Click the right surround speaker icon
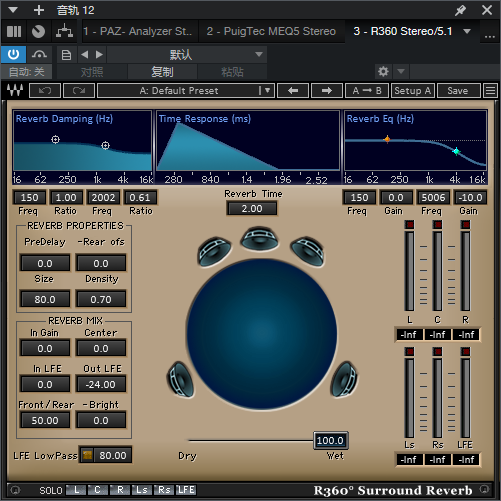 click(344, 379)
